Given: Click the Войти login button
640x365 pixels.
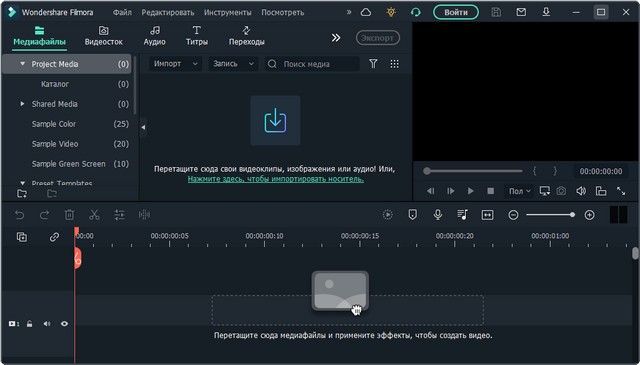Looking at the screenshot, I should tap(456, 12).
